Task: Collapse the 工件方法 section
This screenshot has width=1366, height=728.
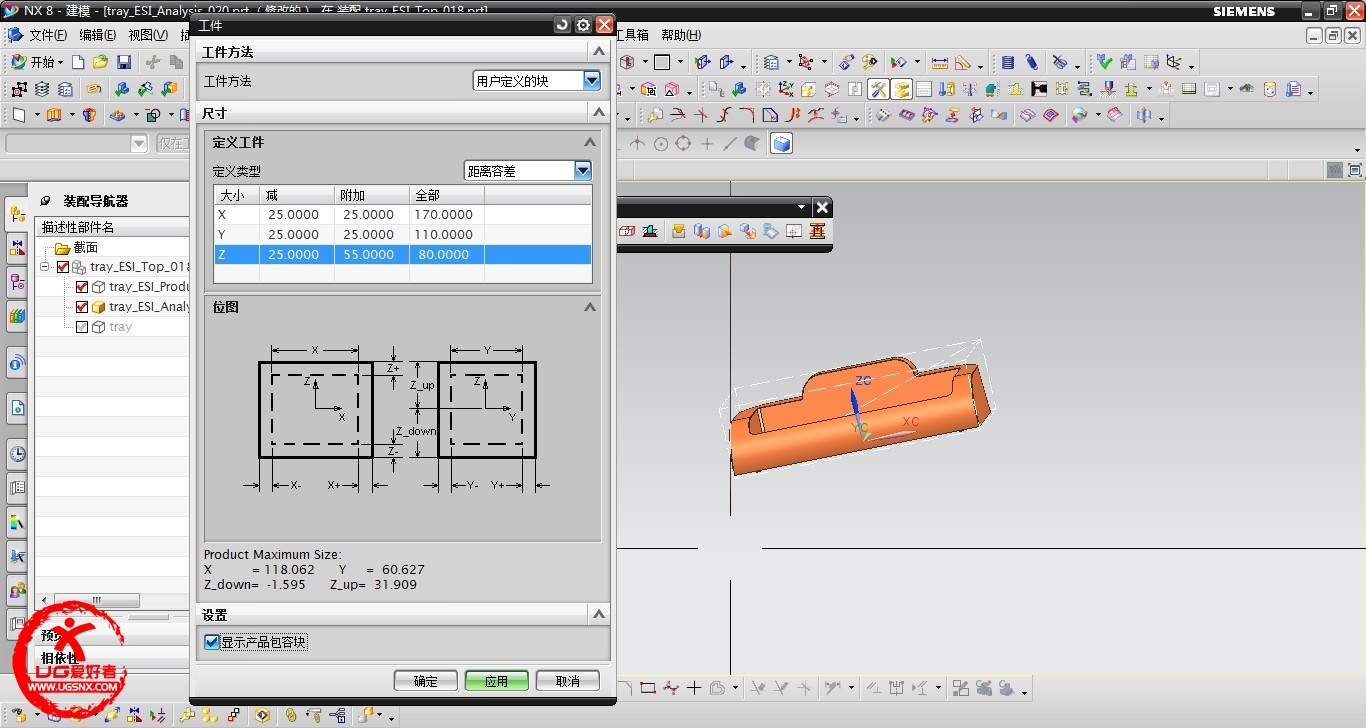Action: (598, 52)
